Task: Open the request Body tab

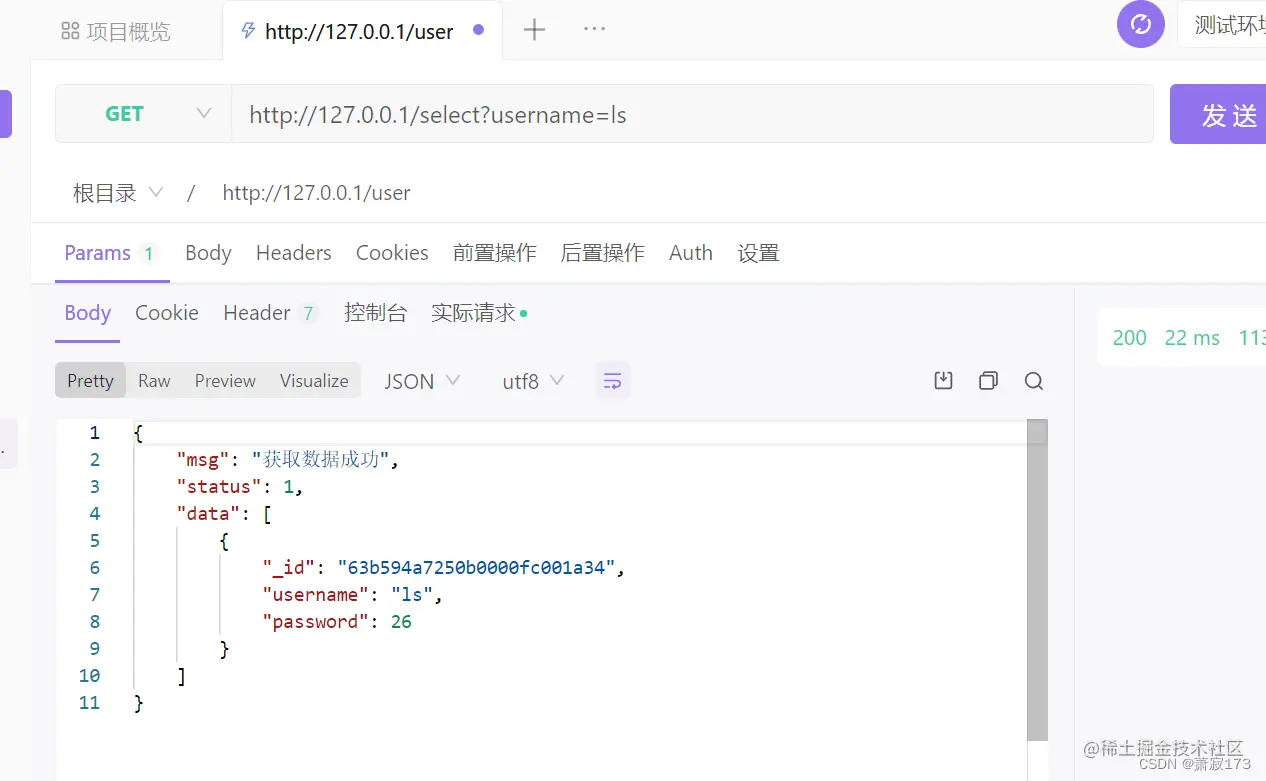Action: [x=208, y=253]
